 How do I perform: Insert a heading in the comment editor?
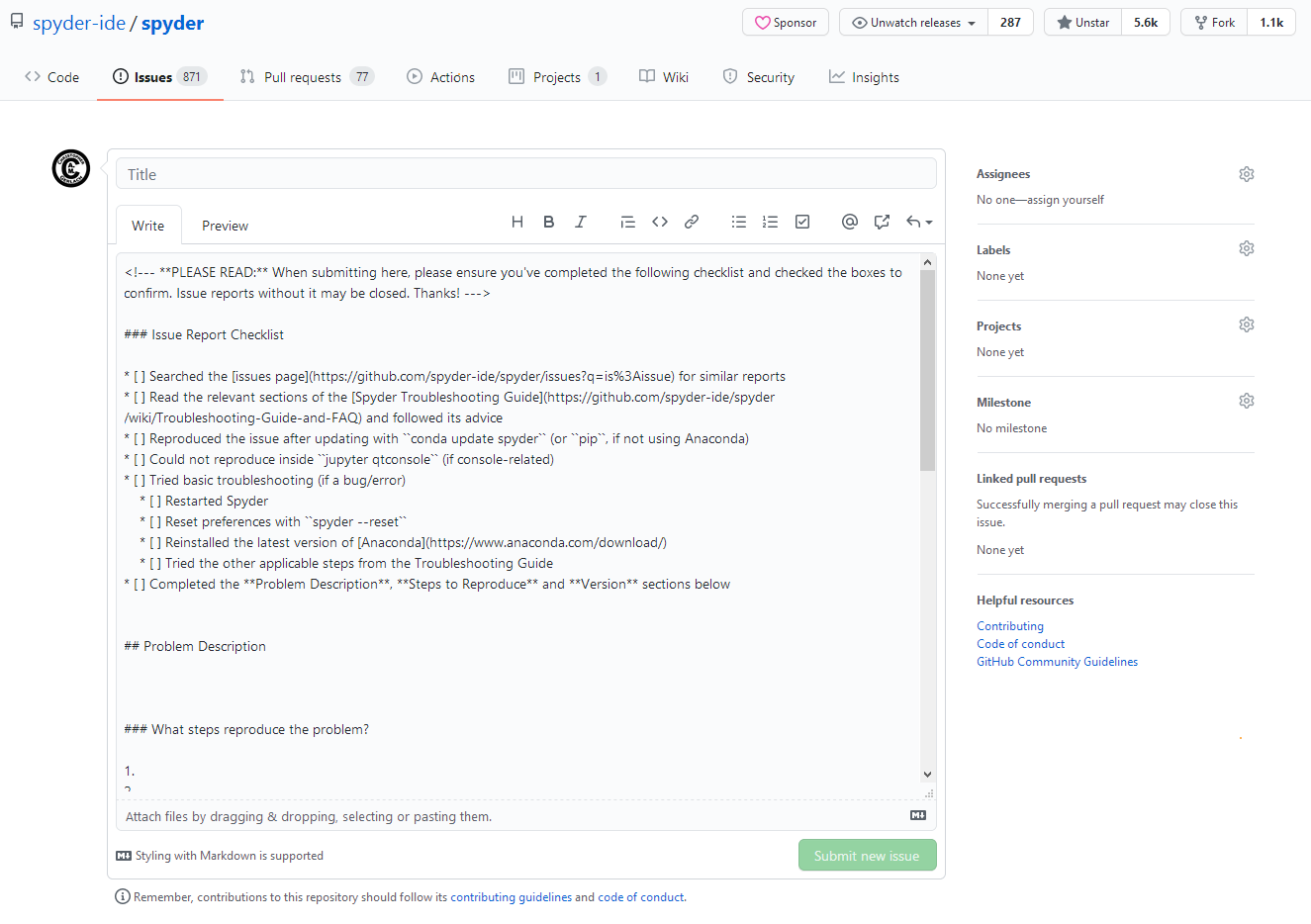(517, 222)
